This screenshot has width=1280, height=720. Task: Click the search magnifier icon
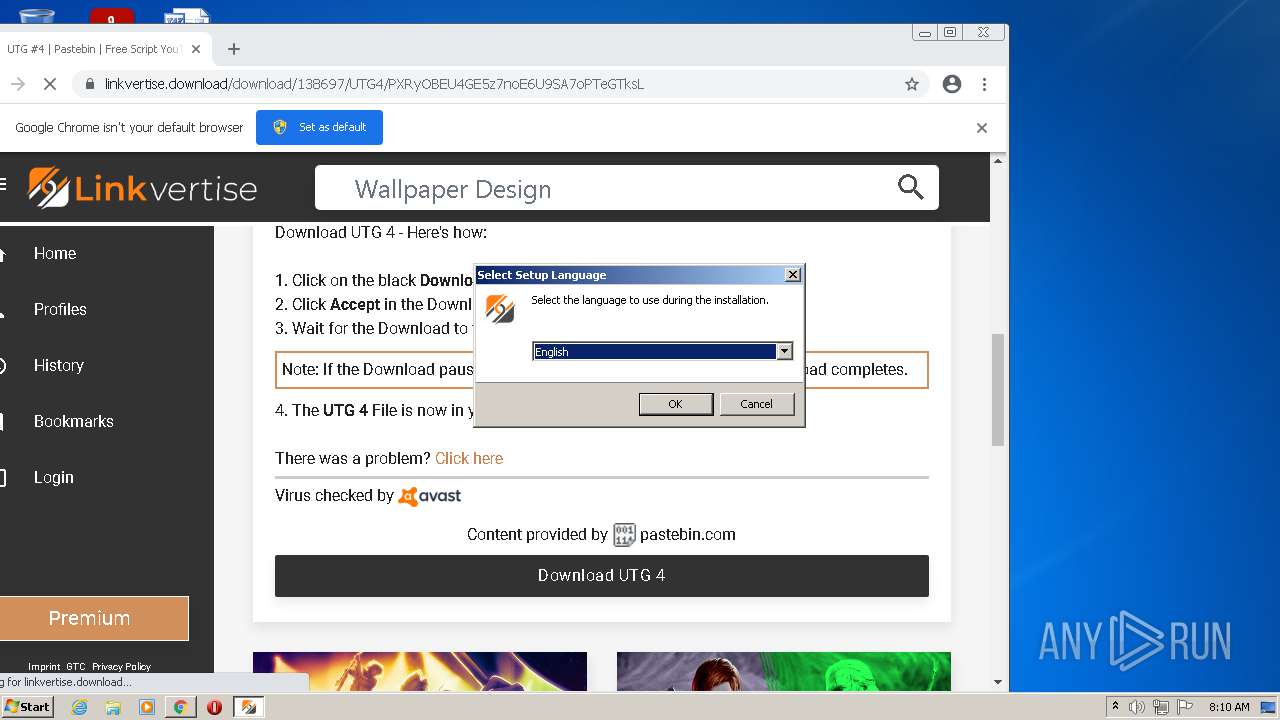(x=910, y=187)
